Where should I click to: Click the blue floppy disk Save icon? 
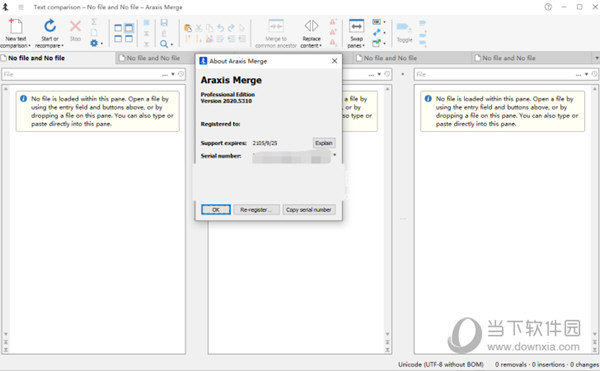click(164, 23)
